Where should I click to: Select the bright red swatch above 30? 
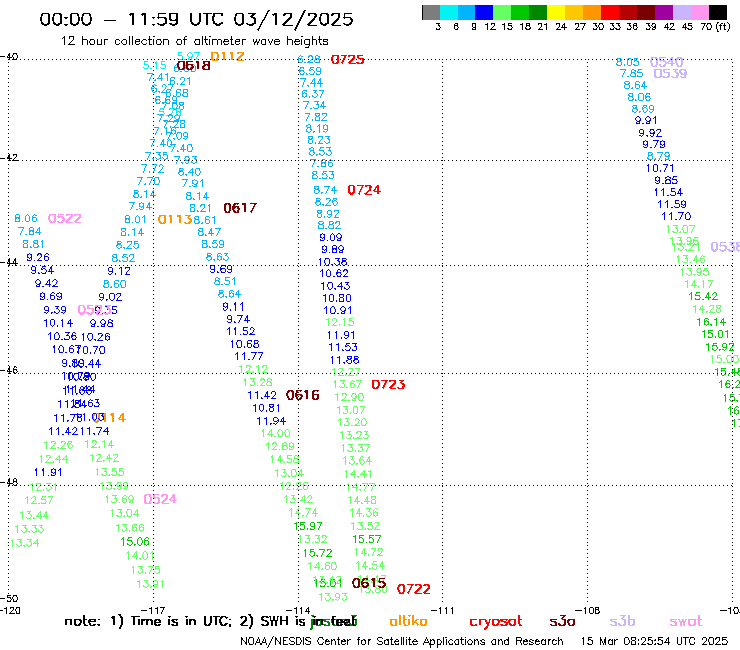coord(610,12)
